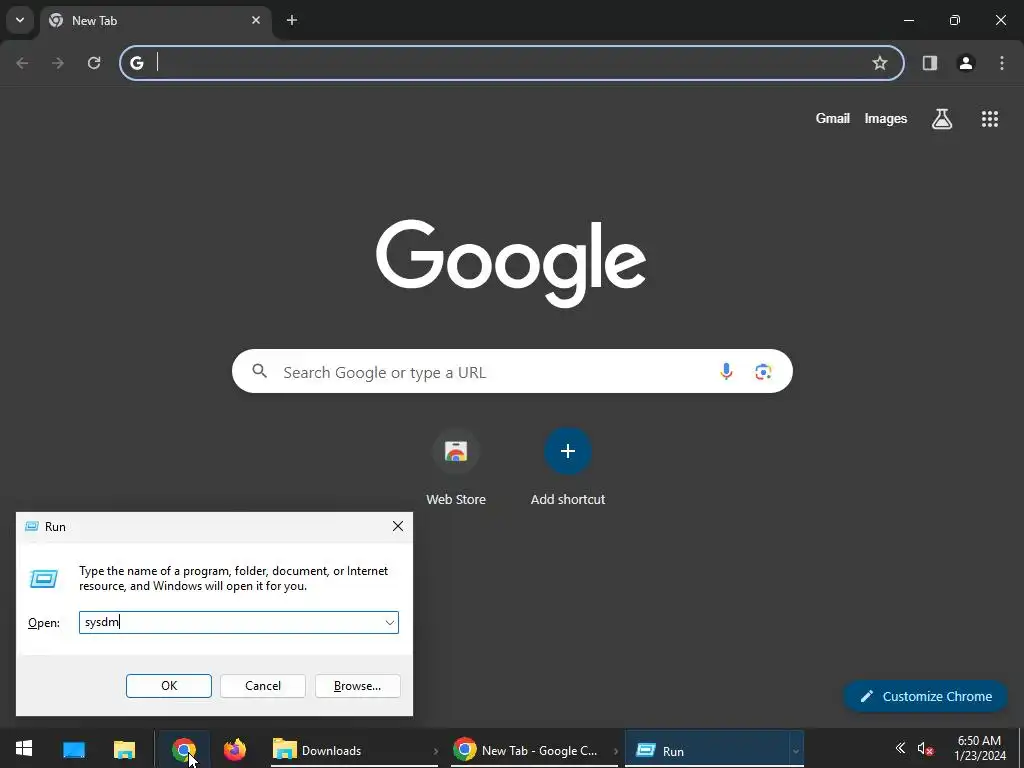
Task: Show hidden tray icons chevron
Action: pos(900,748)
